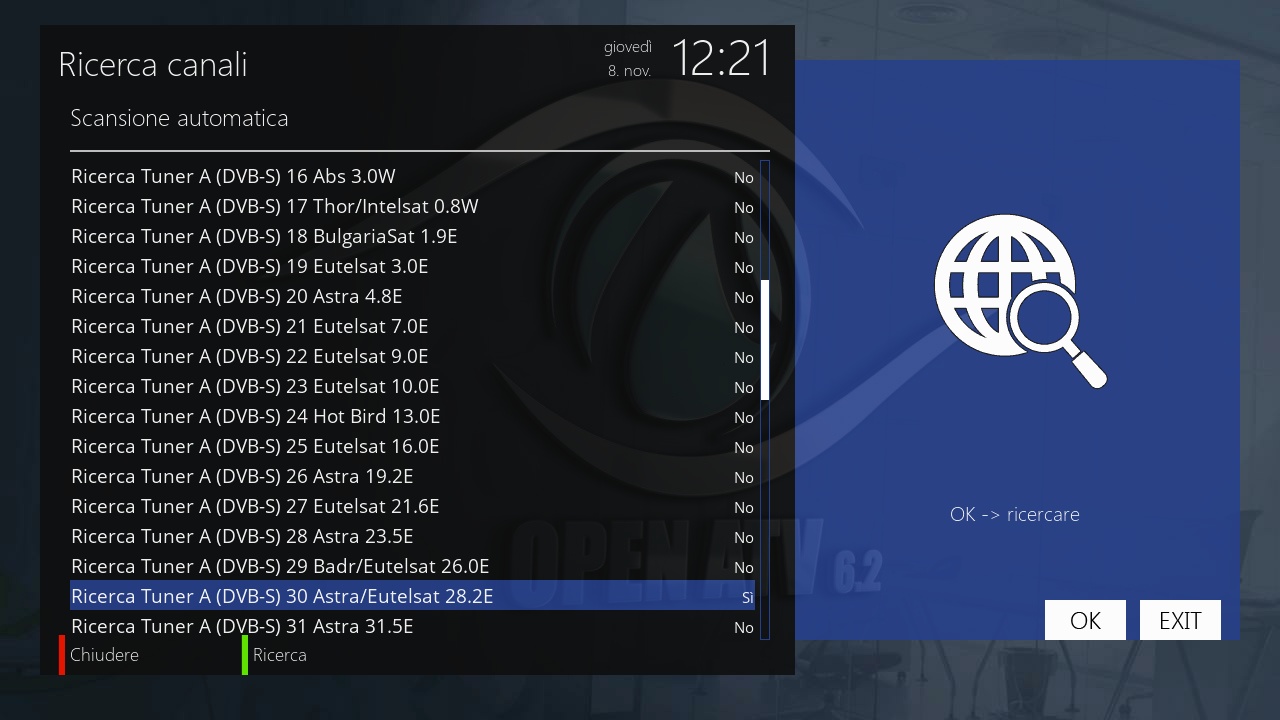Toggle the Si value for 30 Astra/Eutelsat 28.2E
The height and width of the screenshot is (720, 1280).
747,597
